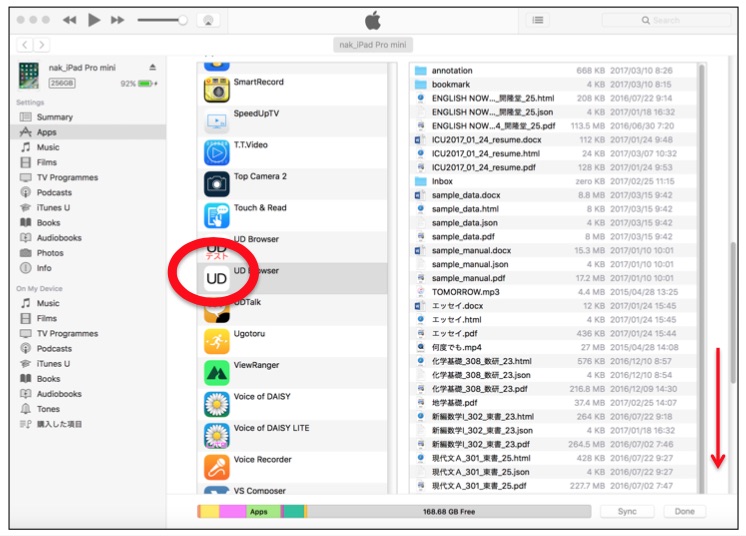Click the AirPlay icon
Image resolution: width=746 pixels, height=536 pixels.
[208, 20]
